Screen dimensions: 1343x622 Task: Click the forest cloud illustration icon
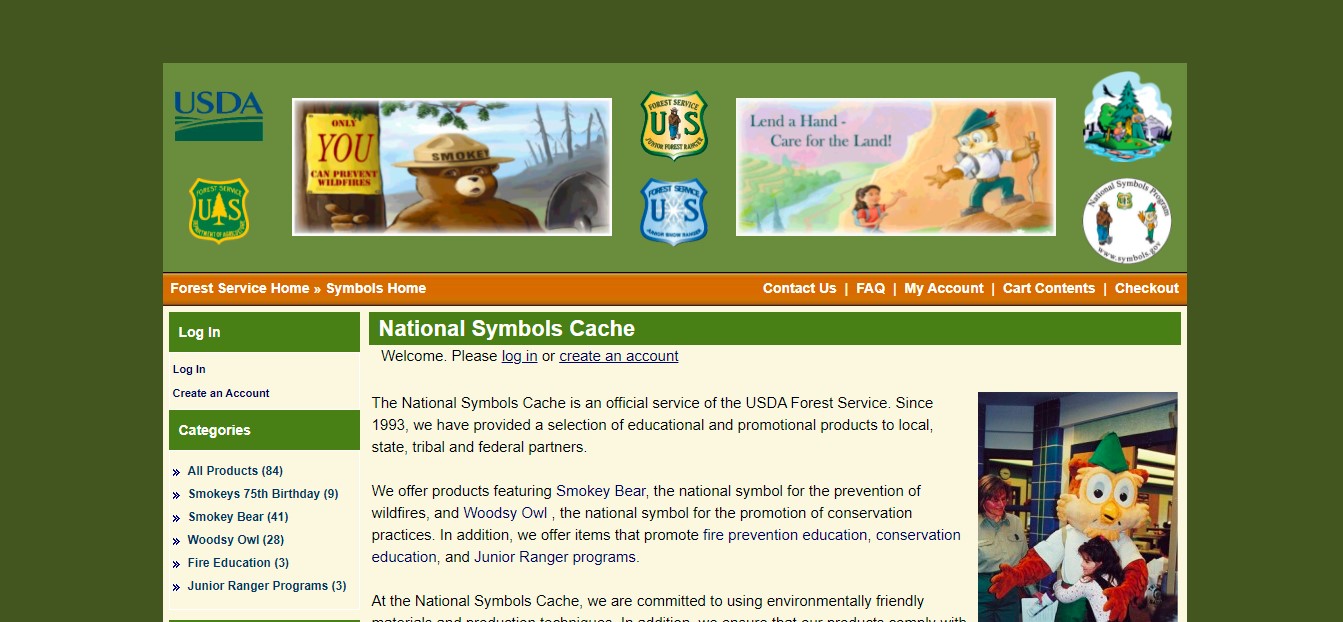1127,117
